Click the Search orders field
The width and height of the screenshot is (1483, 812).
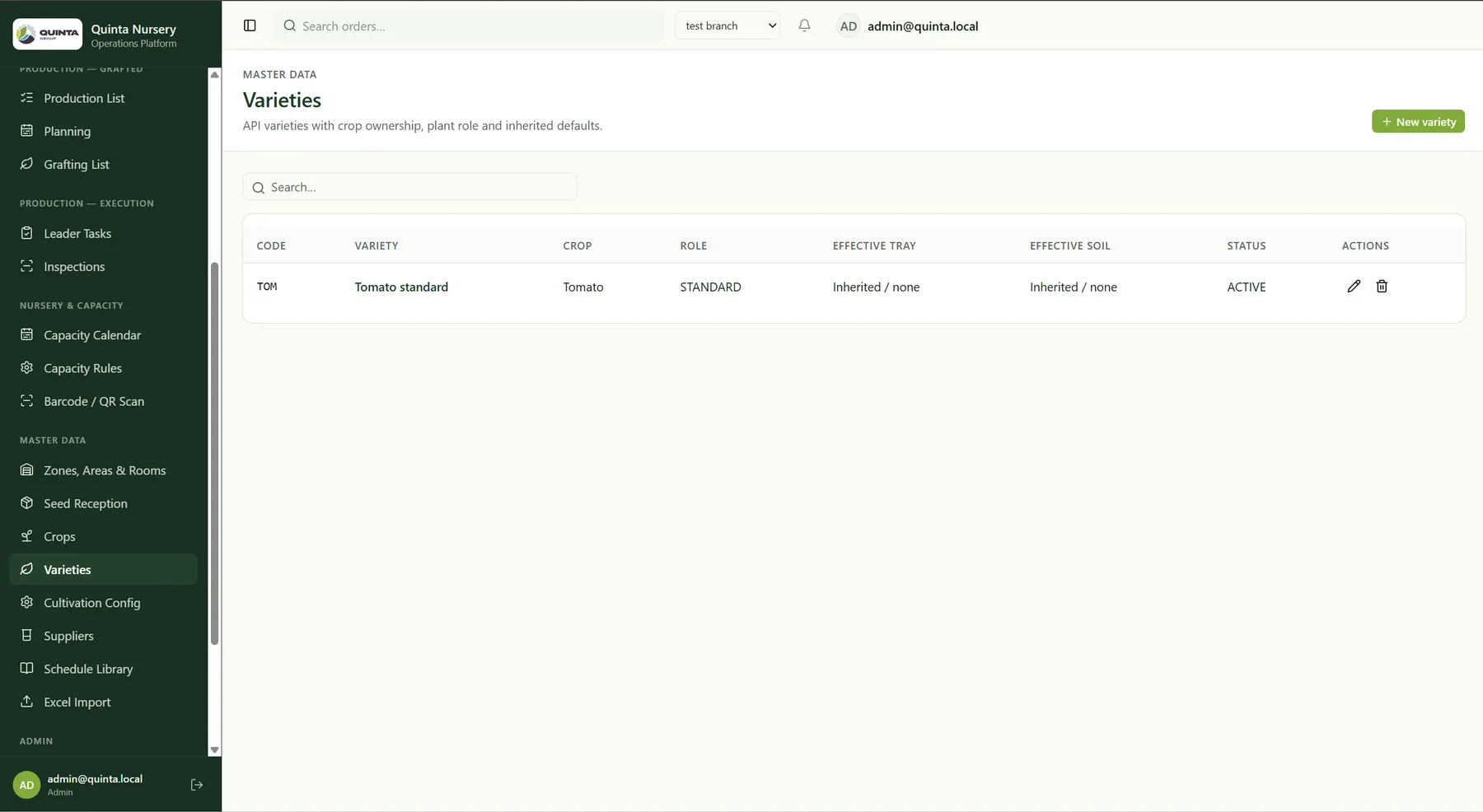pos(470,26)
